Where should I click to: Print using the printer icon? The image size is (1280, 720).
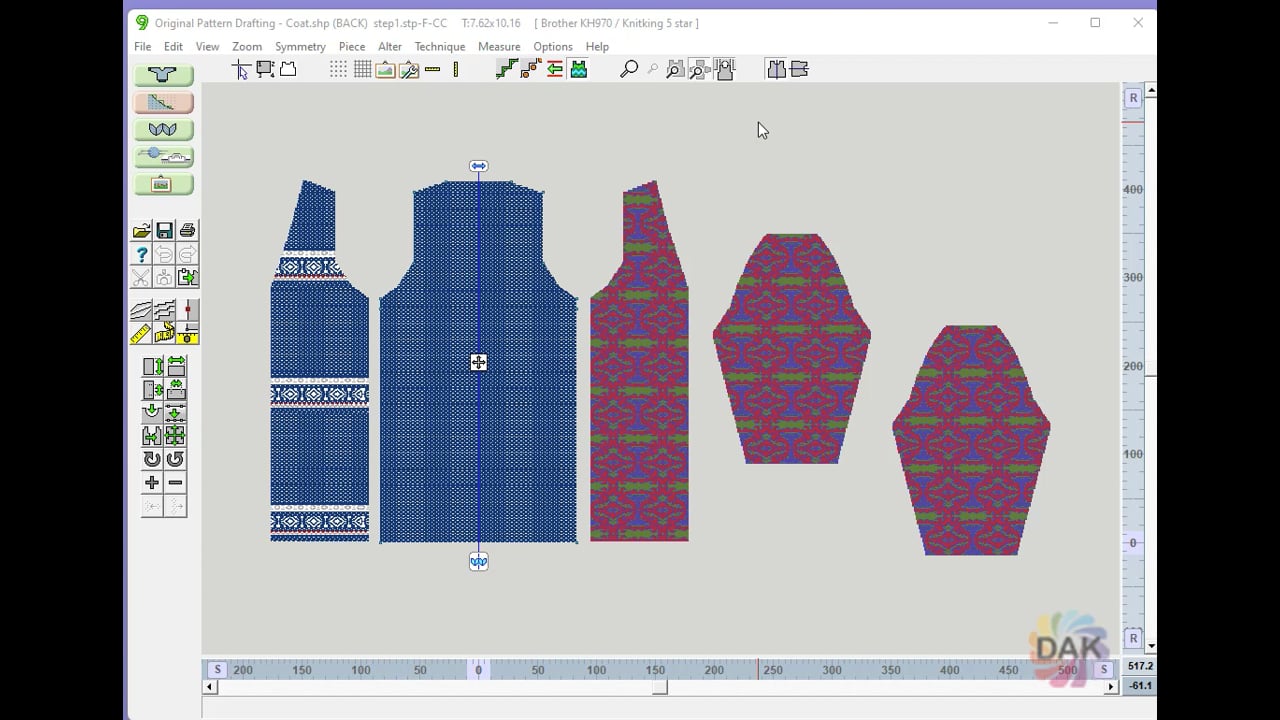point(187,231)
